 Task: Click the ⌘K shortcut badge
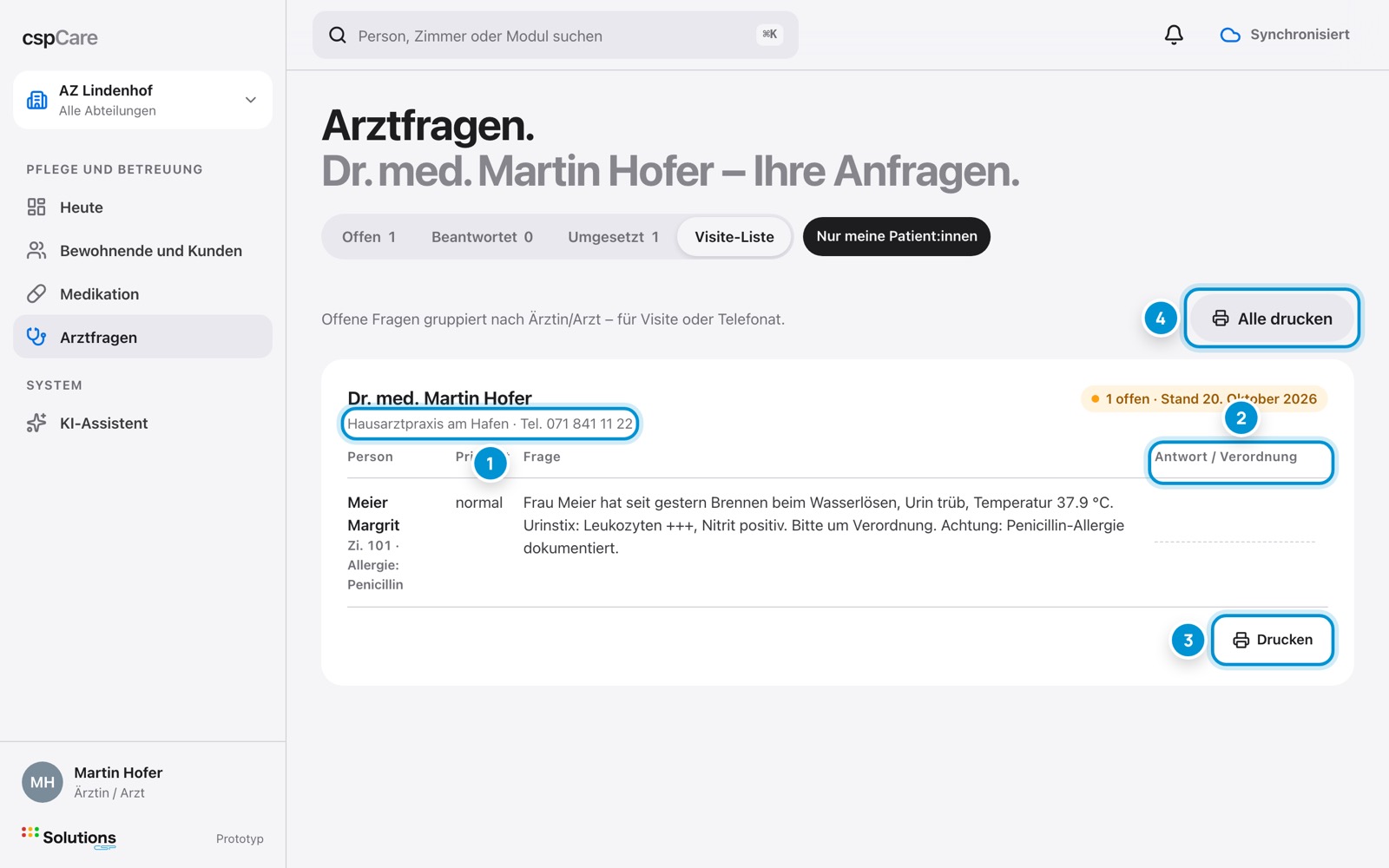[x=770, y=35]
